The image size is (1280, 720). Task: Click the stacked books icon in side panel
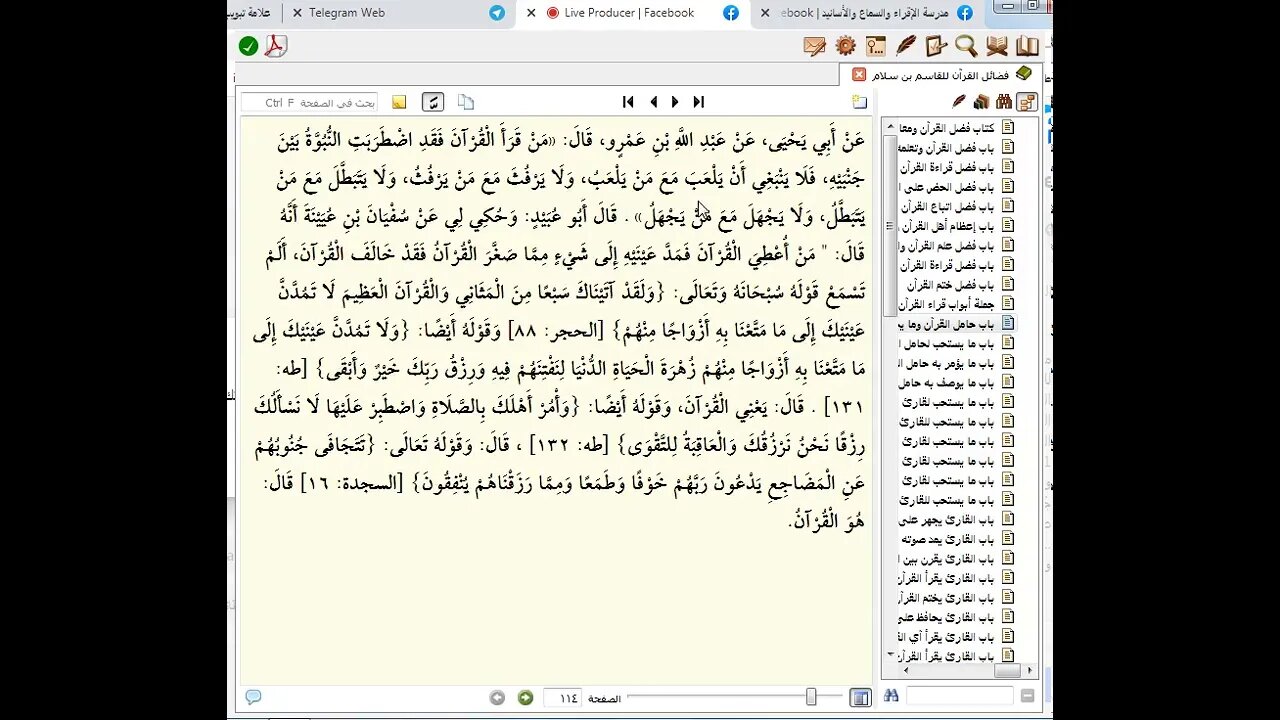[x=981, y=102]
